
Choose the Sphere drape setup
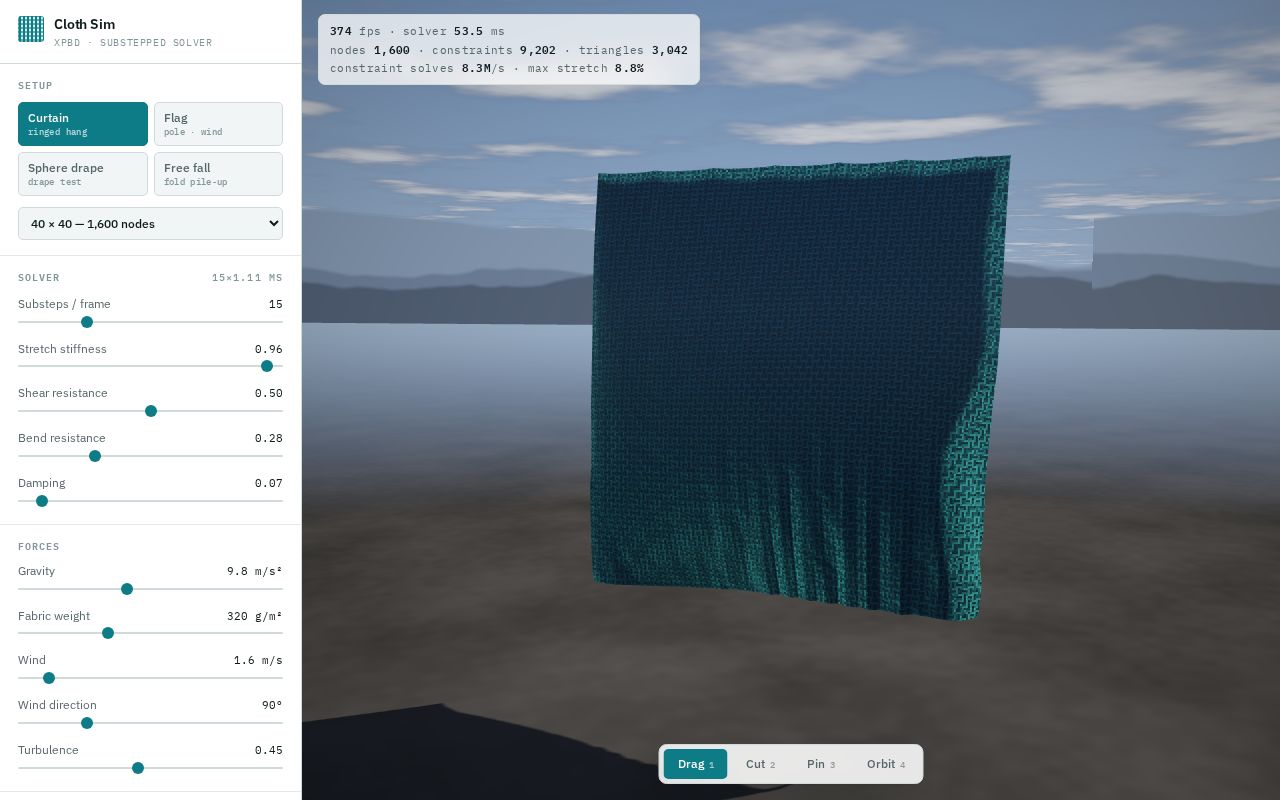pyautogui.click(x=83, y=174)
